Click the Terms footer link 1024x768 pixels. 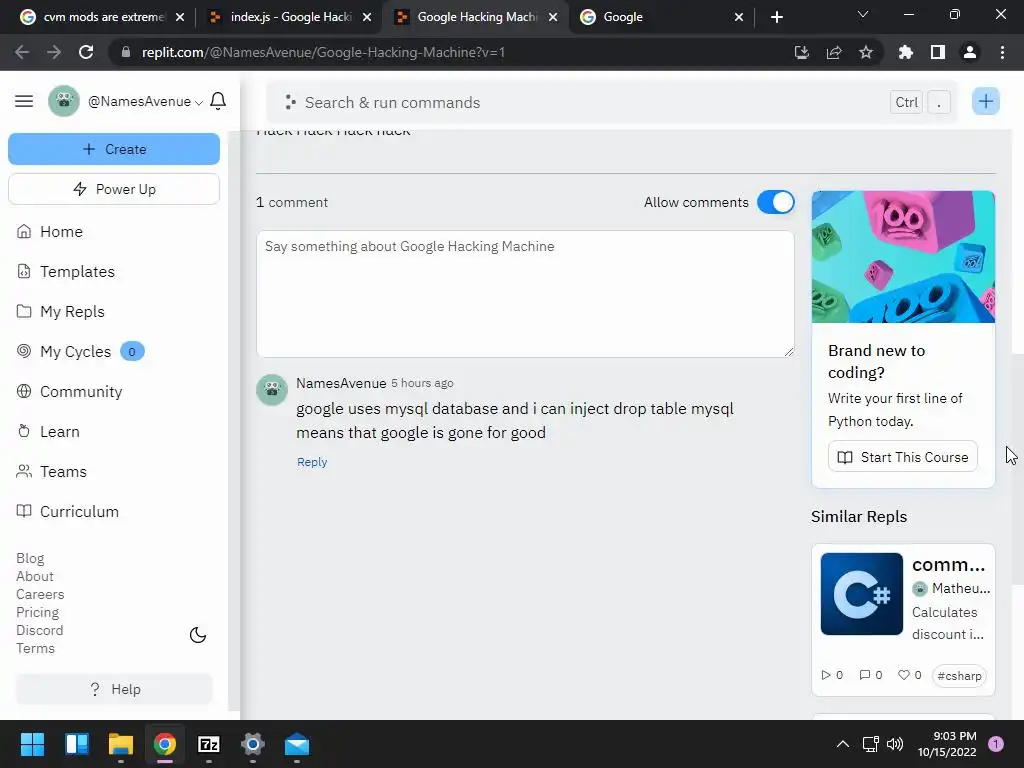click(35, 648)
